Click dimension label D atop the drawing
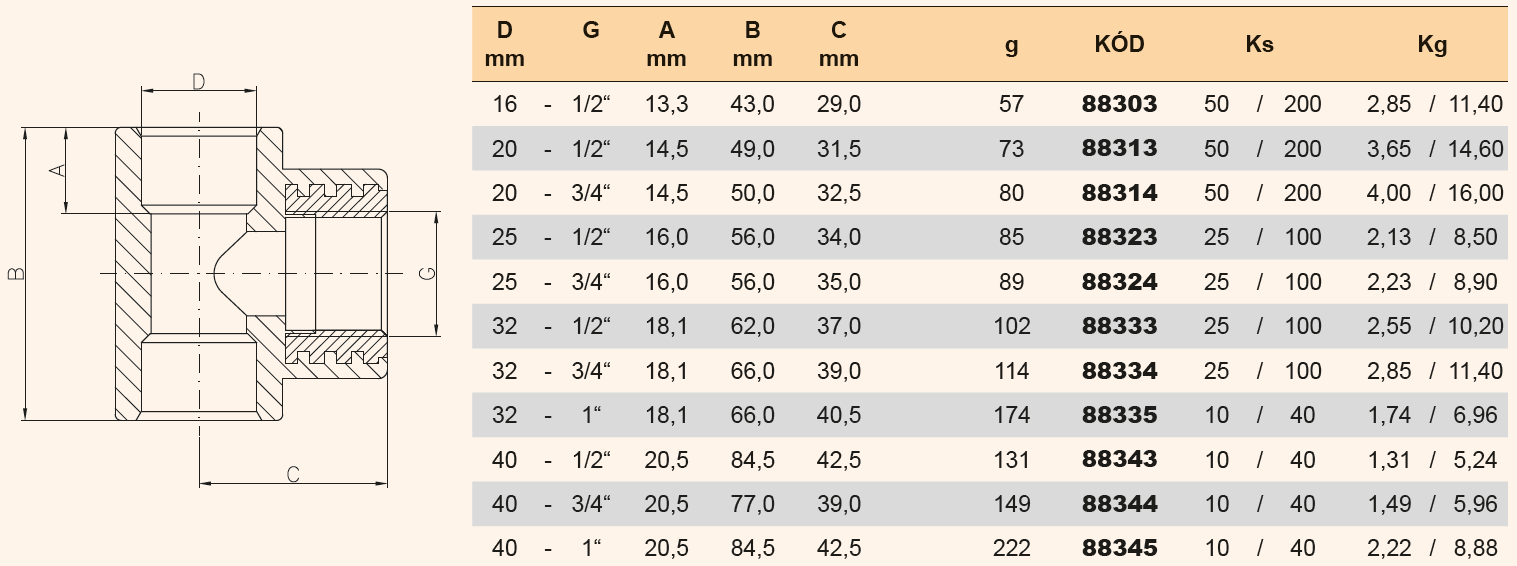Viewport: 1517px width, 566px height. (198, 81)
